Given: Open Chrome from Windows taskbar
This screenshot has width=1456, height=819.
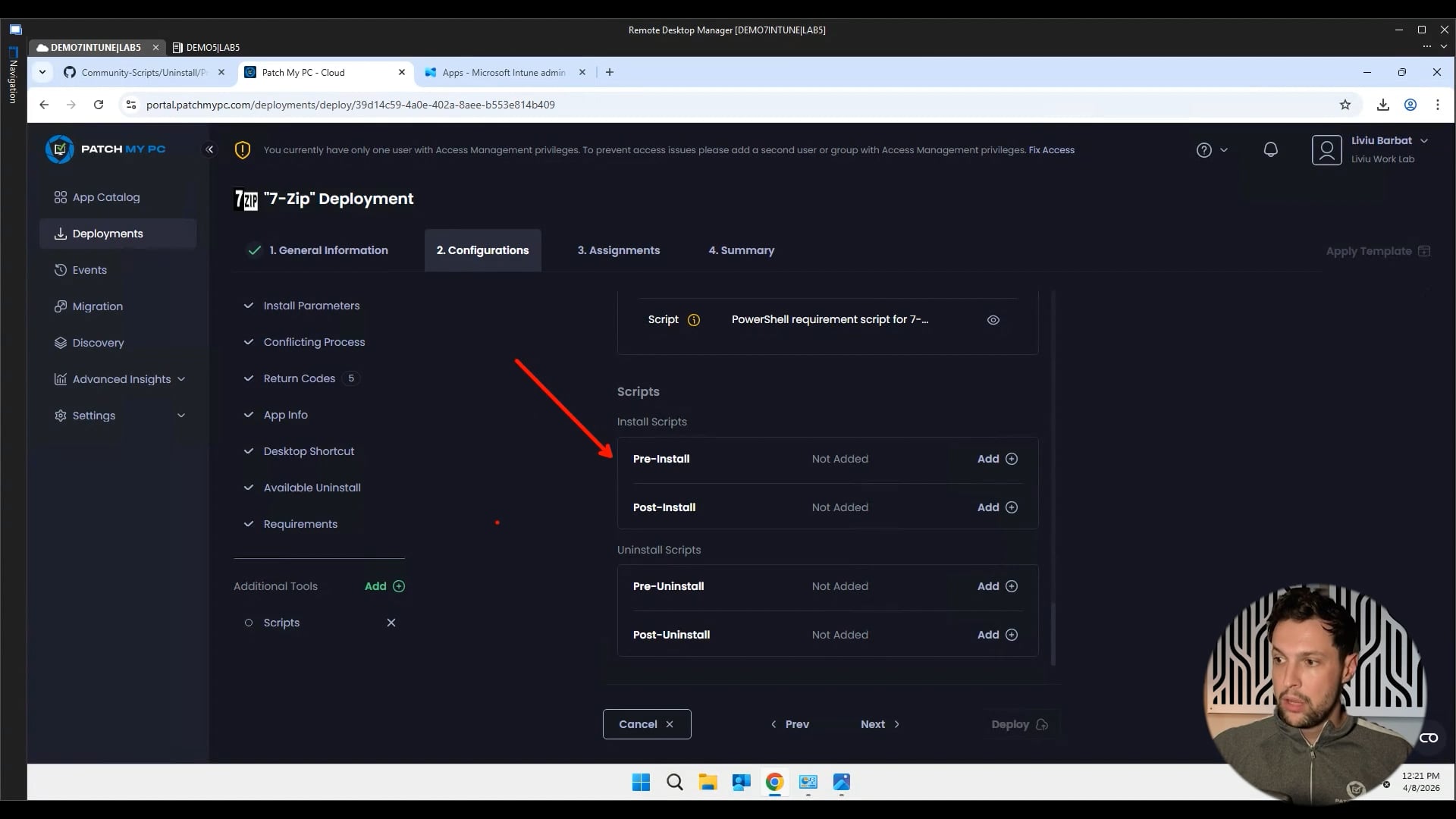Looking at the screenshot, I should click(x=774, y=782).
